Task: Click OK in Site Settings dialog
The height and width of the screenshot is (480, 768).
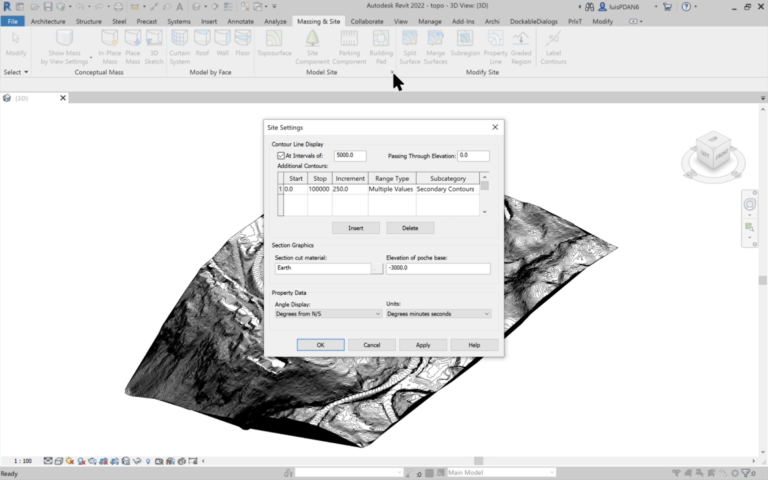Action: tap(320, 345)
